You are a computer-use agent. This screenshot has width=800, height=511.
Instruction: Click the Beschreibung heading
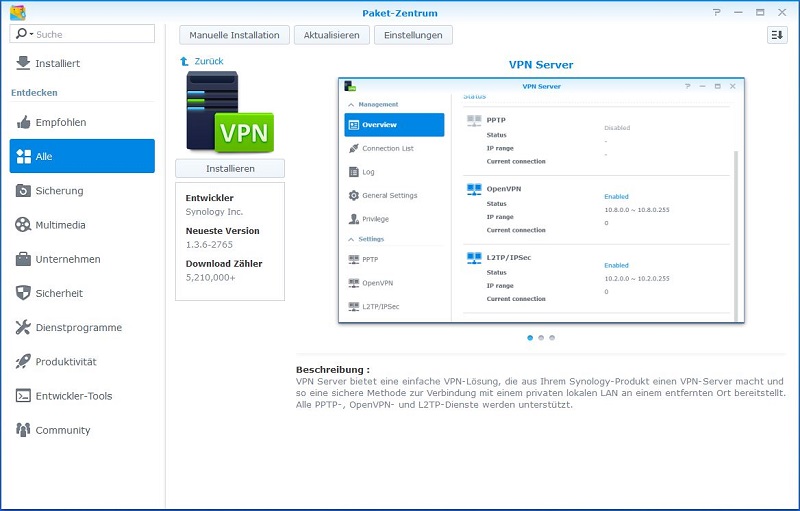[x=333, y=370]
